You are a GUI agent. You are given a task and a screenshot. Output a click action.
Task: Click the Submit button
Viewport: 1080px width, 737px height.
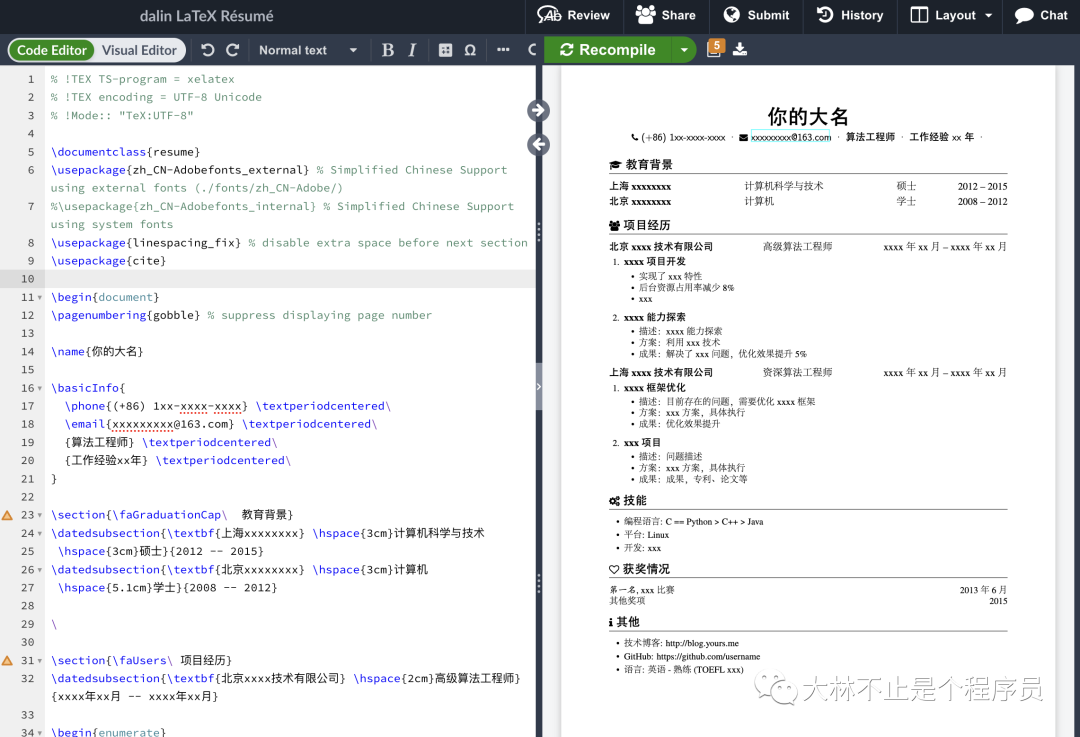(x=756, y=15)
